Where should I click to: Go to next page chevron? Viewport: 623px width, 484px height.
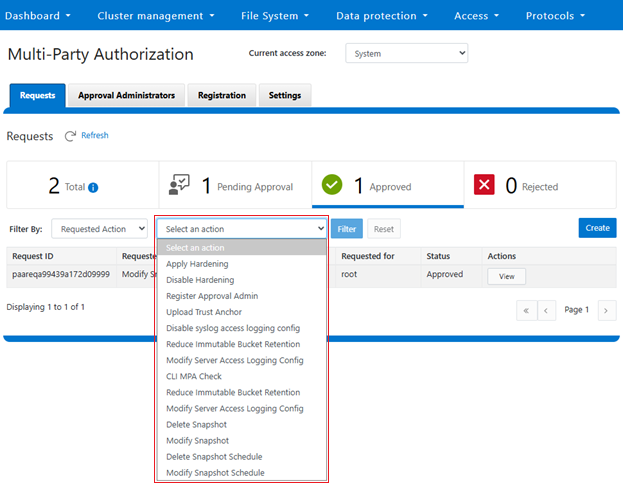coord(606,310)
